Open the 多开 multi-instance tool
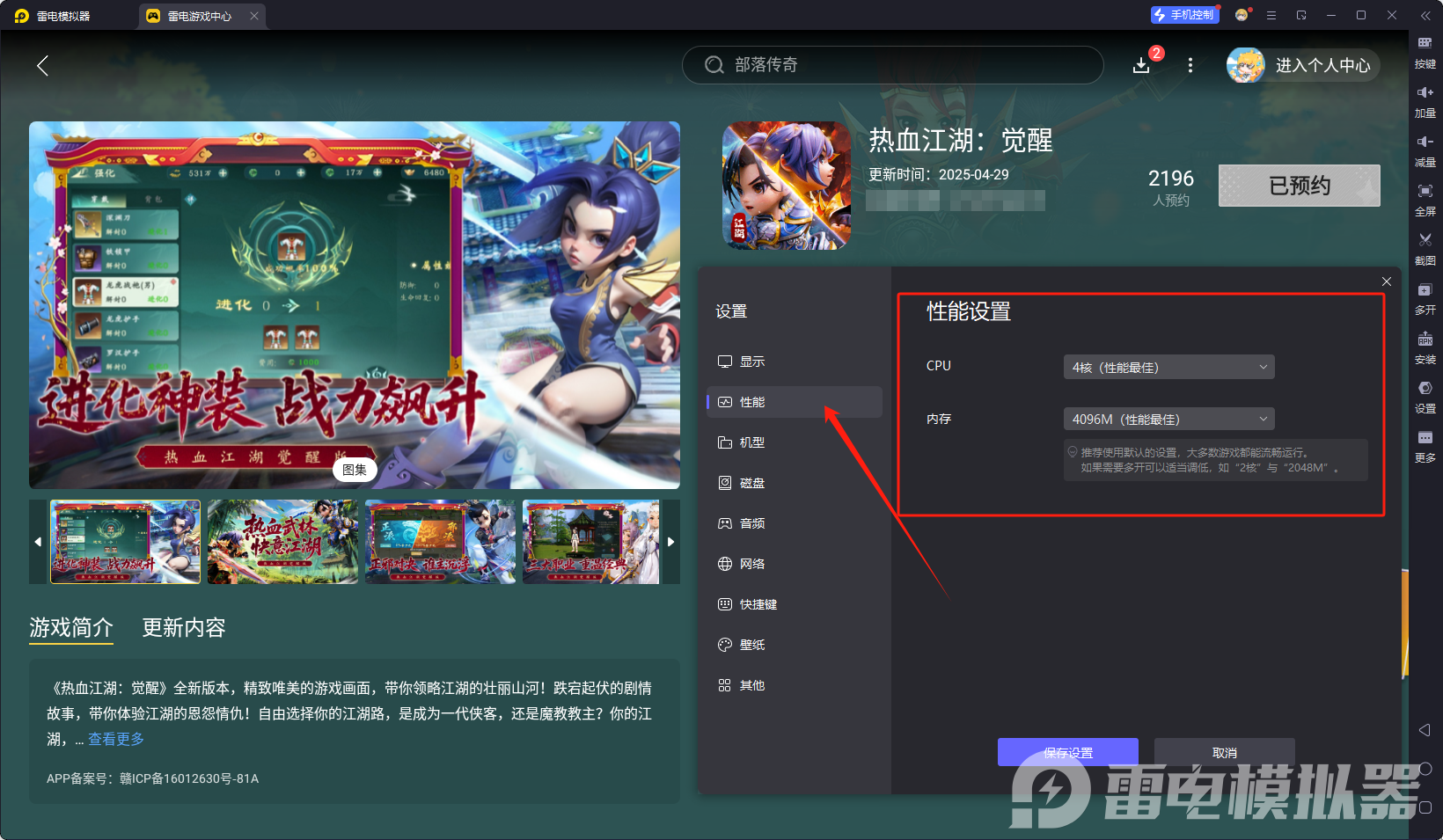This screenshot has height=840, width=1443. [x=1425, y=297]
